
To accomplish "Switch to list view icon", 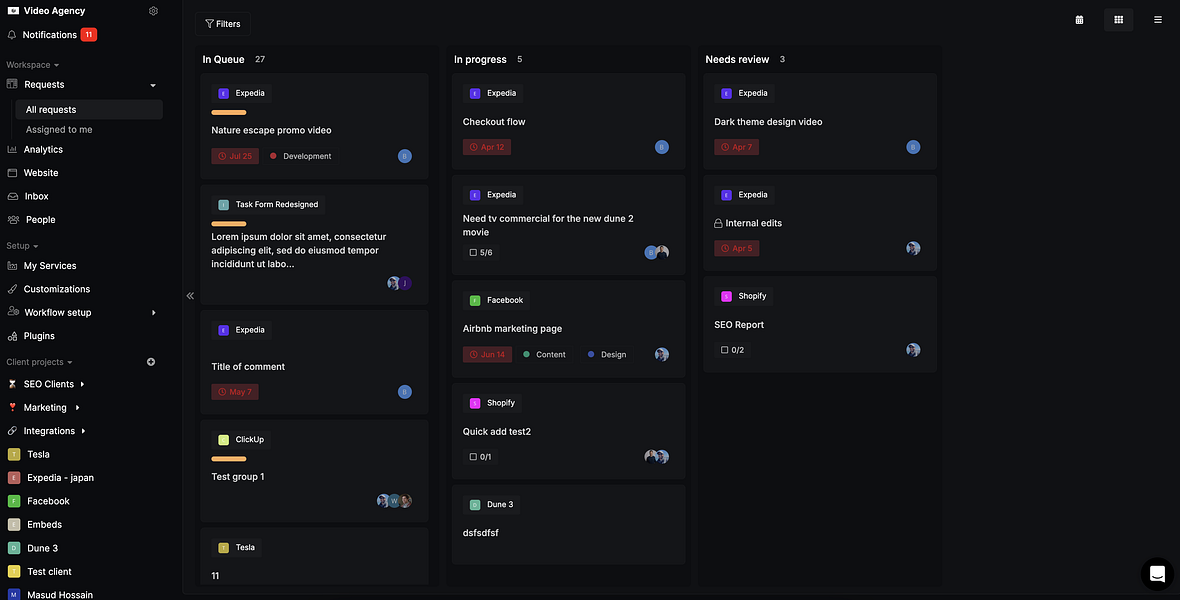I will pos(1157,20).
